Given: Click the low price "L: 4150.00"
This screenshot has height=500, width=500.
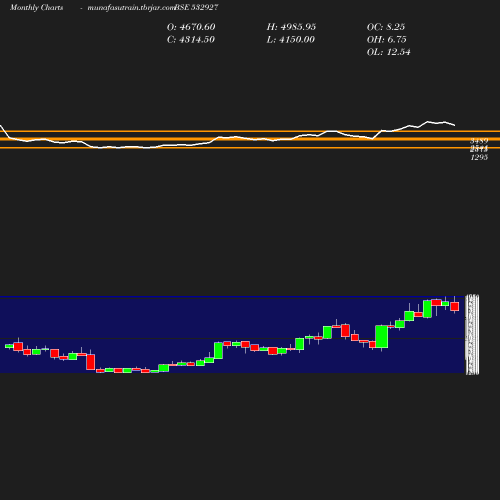Looking at the screenshot, I should coord(290,39).
